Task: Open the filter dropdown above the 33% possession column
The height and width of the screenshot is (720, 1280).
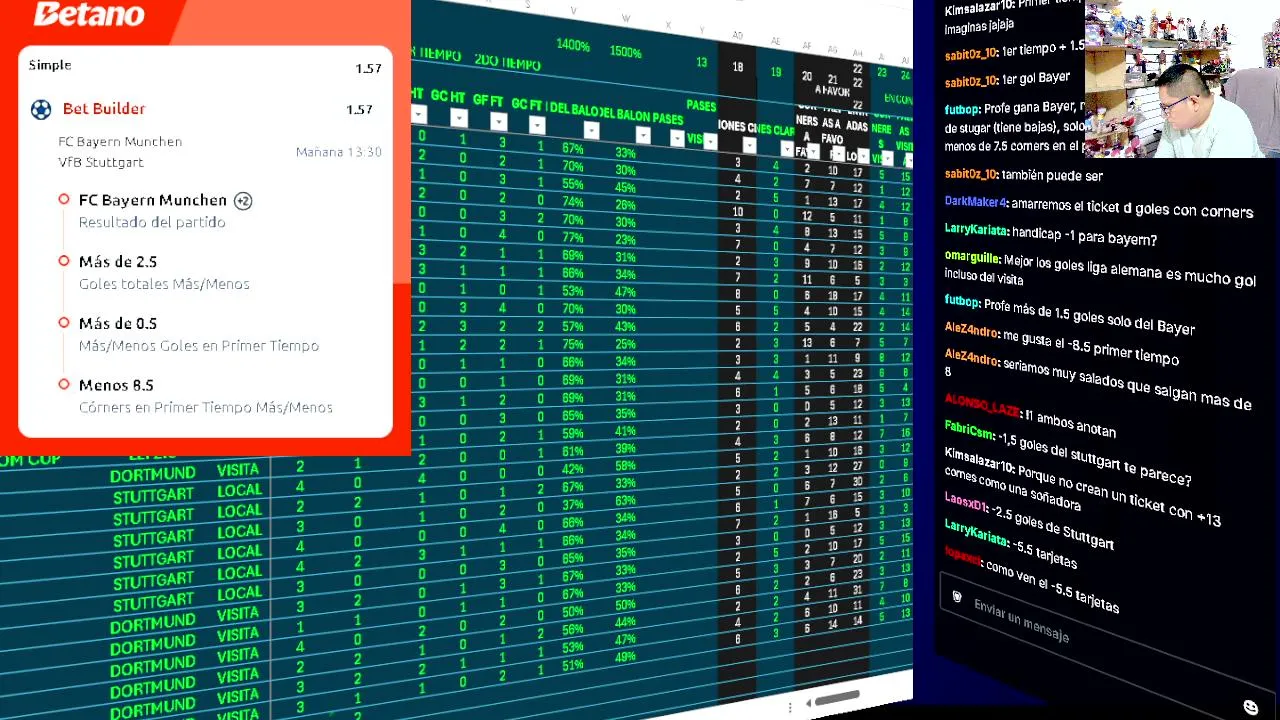Action: coord(642,135)
